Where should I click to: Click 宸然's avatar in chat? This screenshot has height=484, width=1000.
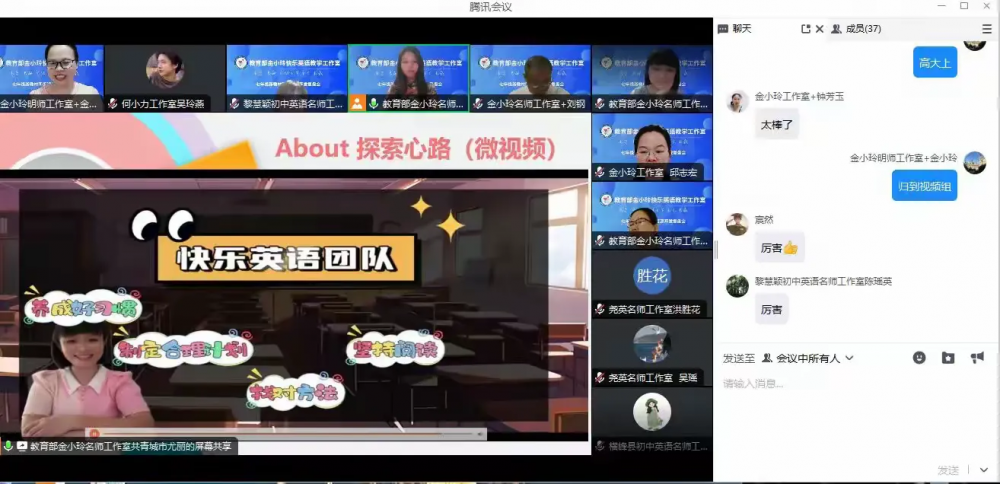pyautogui.click(x=737, y=224)
